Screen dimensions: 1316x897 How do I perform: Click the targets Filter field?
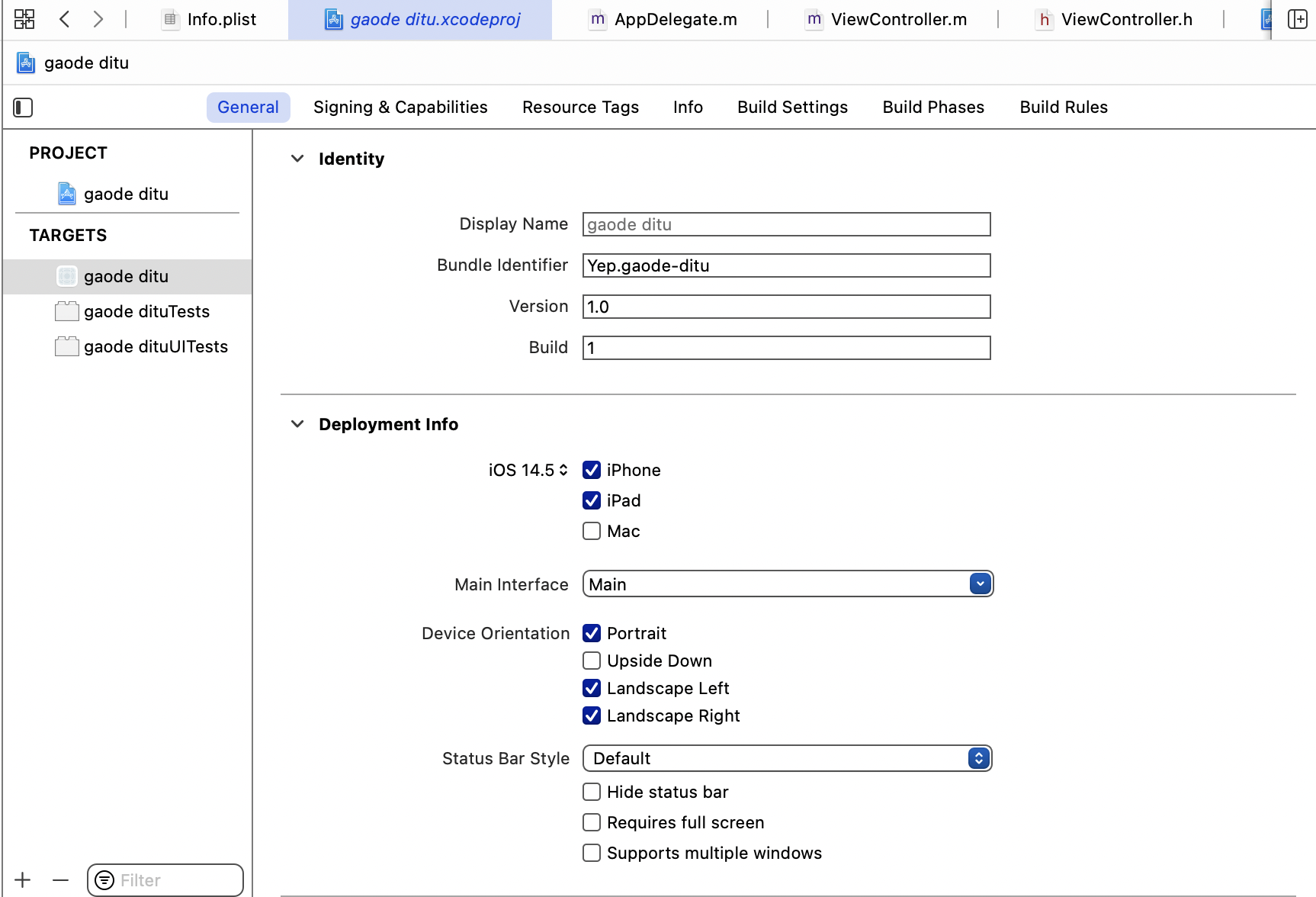pyautogui.click(x=165, y=880)
